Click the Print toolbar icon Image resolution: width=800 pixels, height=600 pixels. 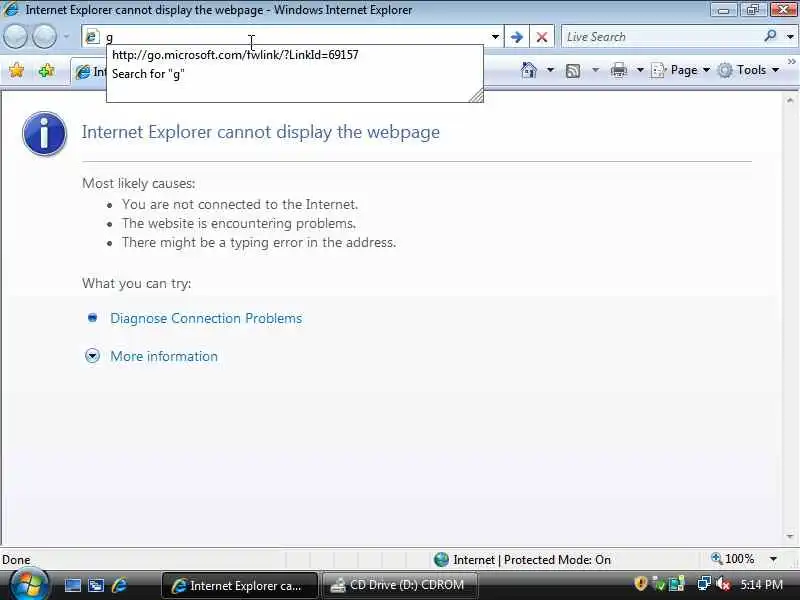(618, 70)
